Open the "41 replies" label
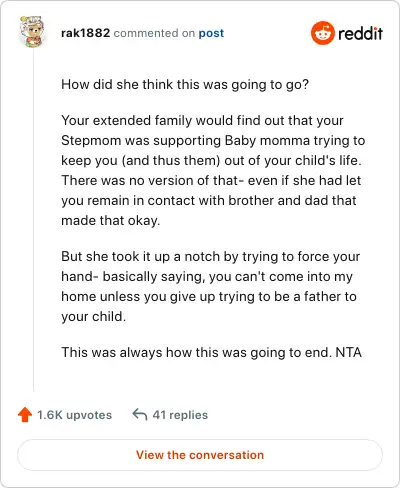This screenshot has height=488, width=400. click(180, 415)
